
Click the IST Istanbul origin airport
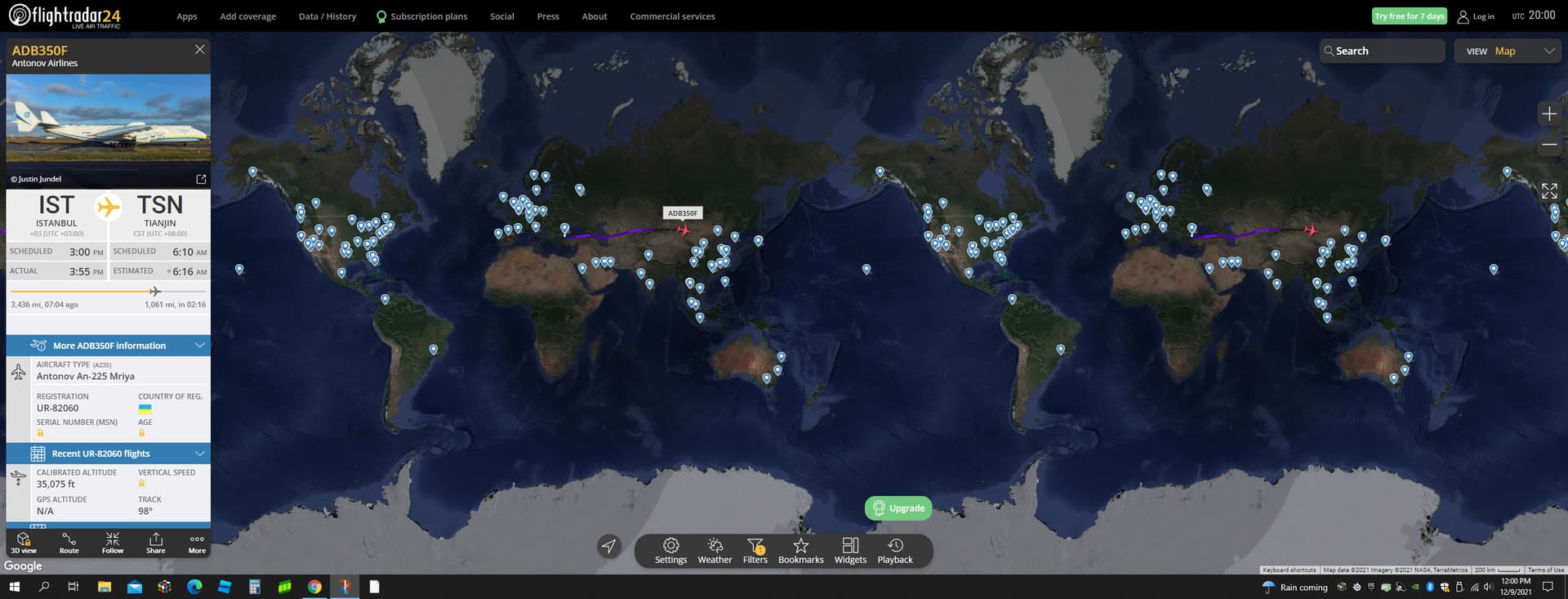[56, 214]
